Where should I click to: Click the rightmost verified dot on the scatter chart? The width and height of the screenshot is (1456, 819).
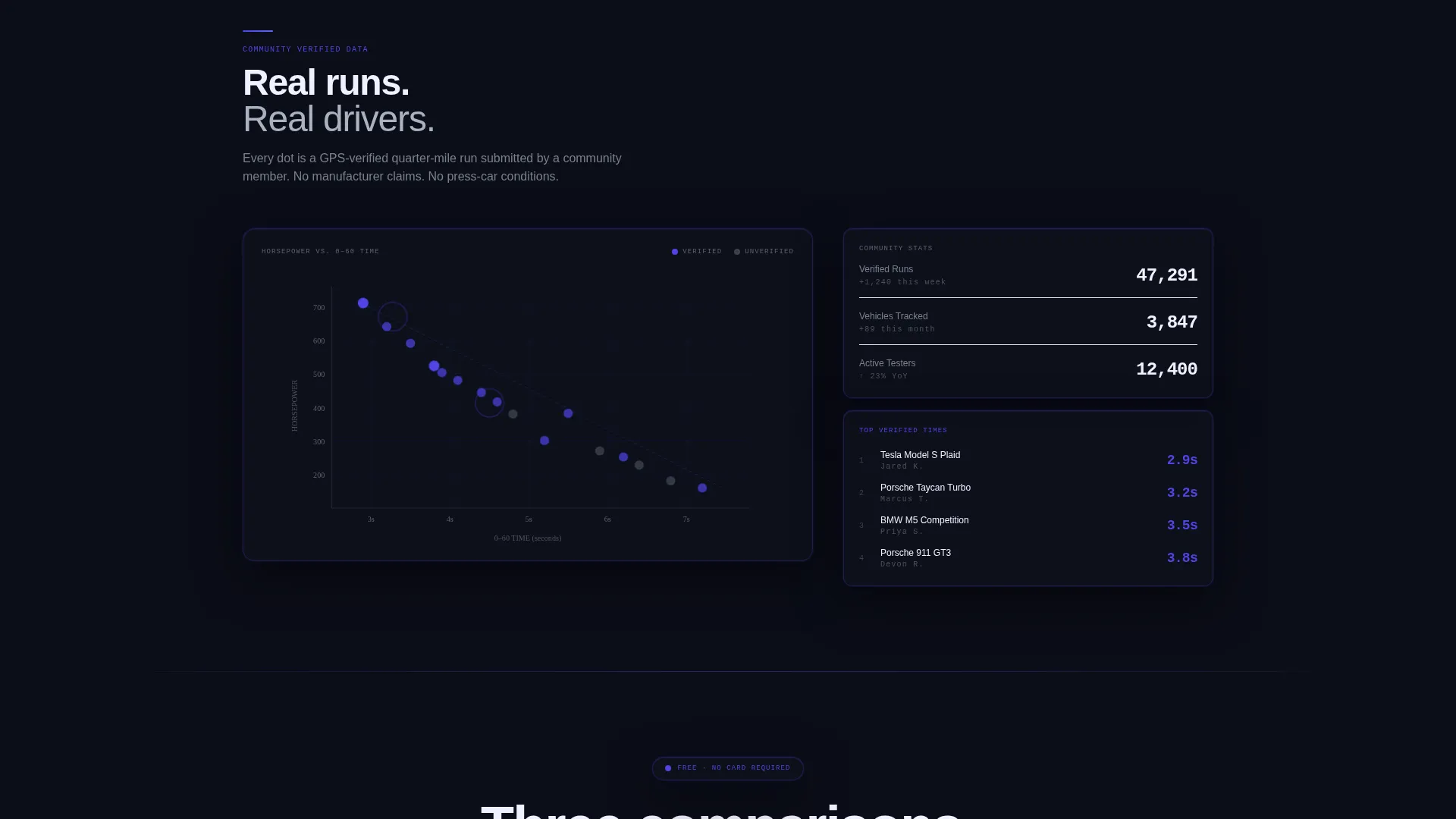702,488
